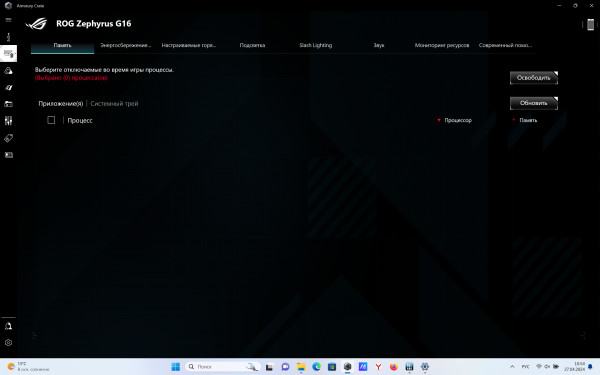Image resolution: width=600 pixels, height=375 pixels.
Task: Click the Armoury Crate taskbar icon
Action: [x=347, y=367]
